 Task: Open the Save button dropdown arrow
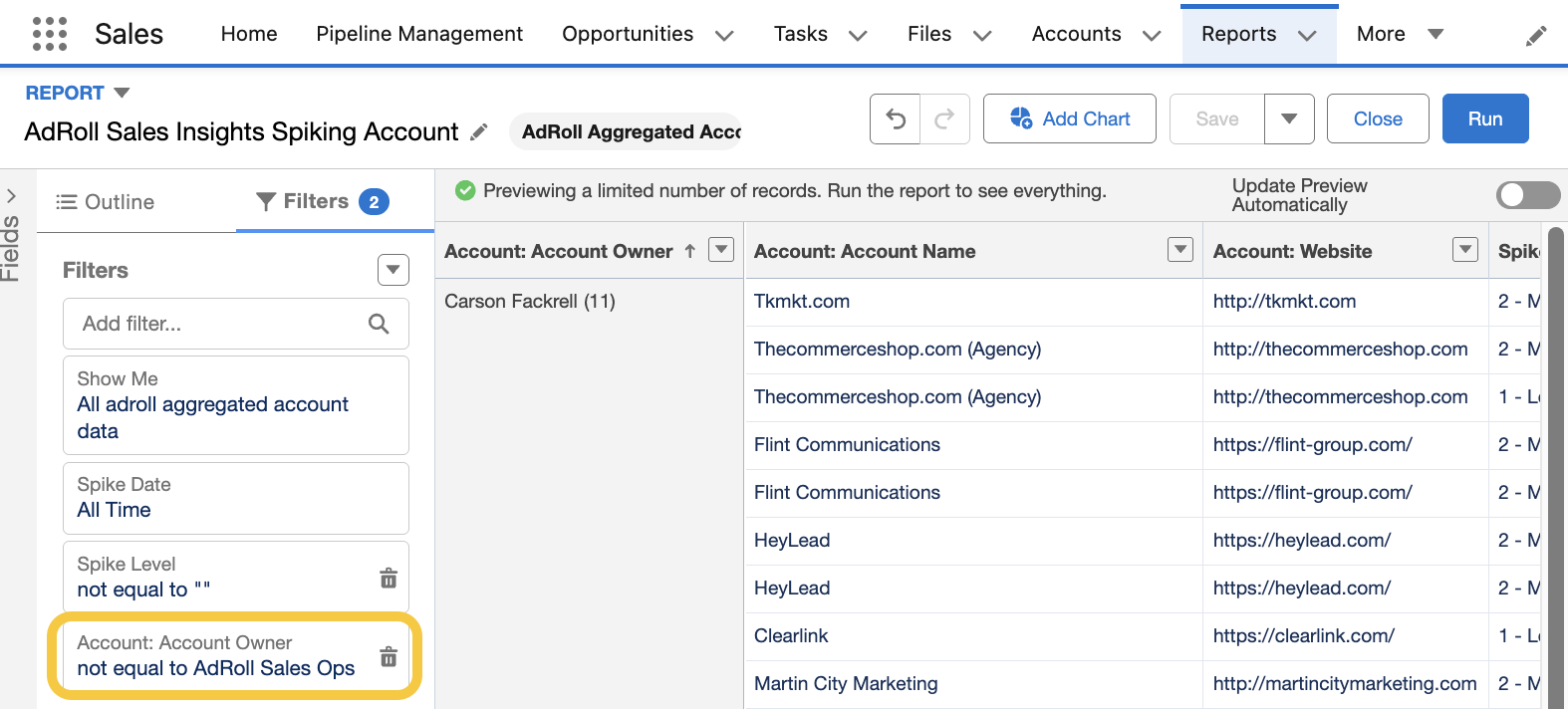coord(1289,119)
